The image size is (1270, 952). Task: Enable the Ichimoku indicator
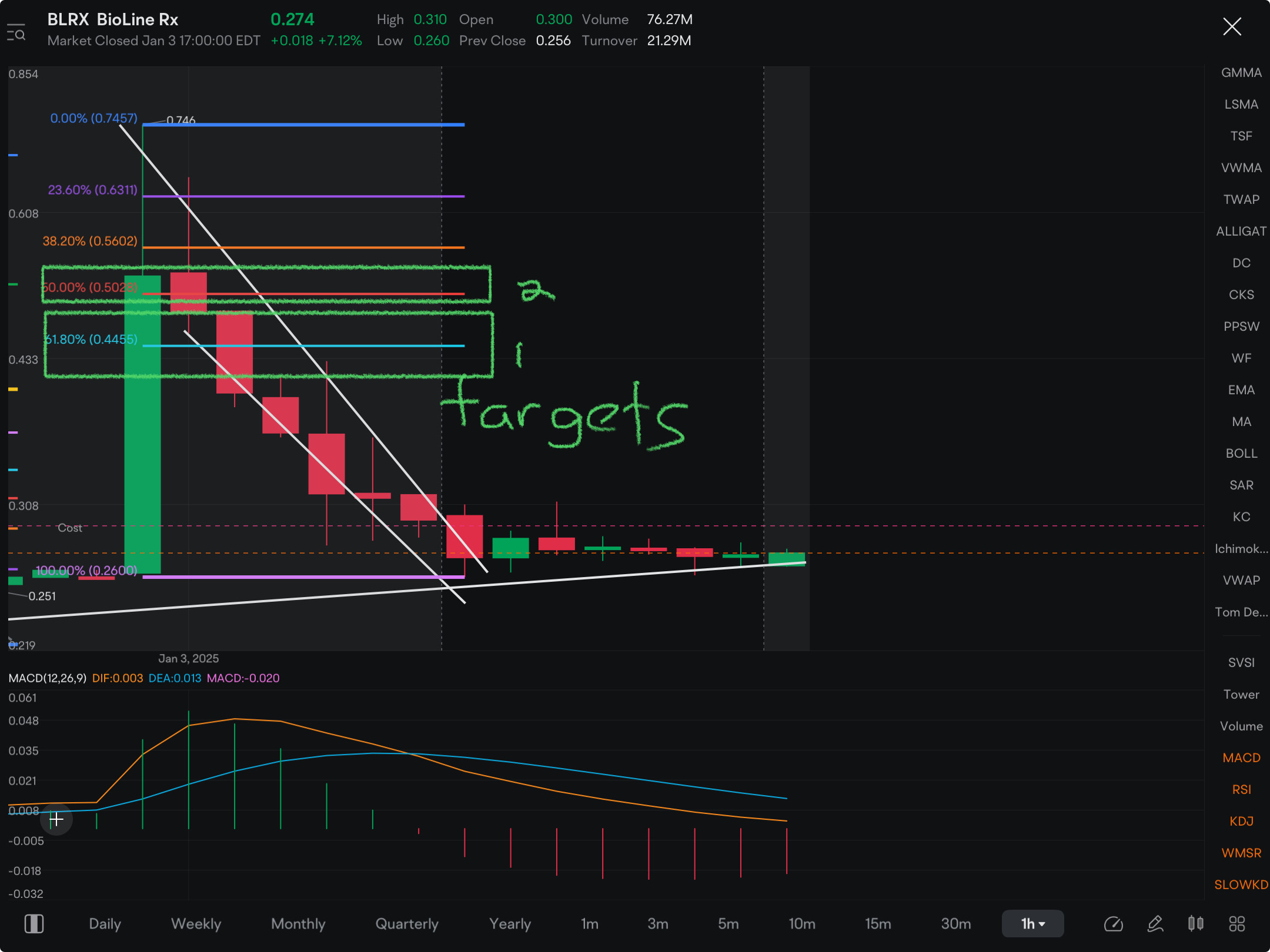1241,549
